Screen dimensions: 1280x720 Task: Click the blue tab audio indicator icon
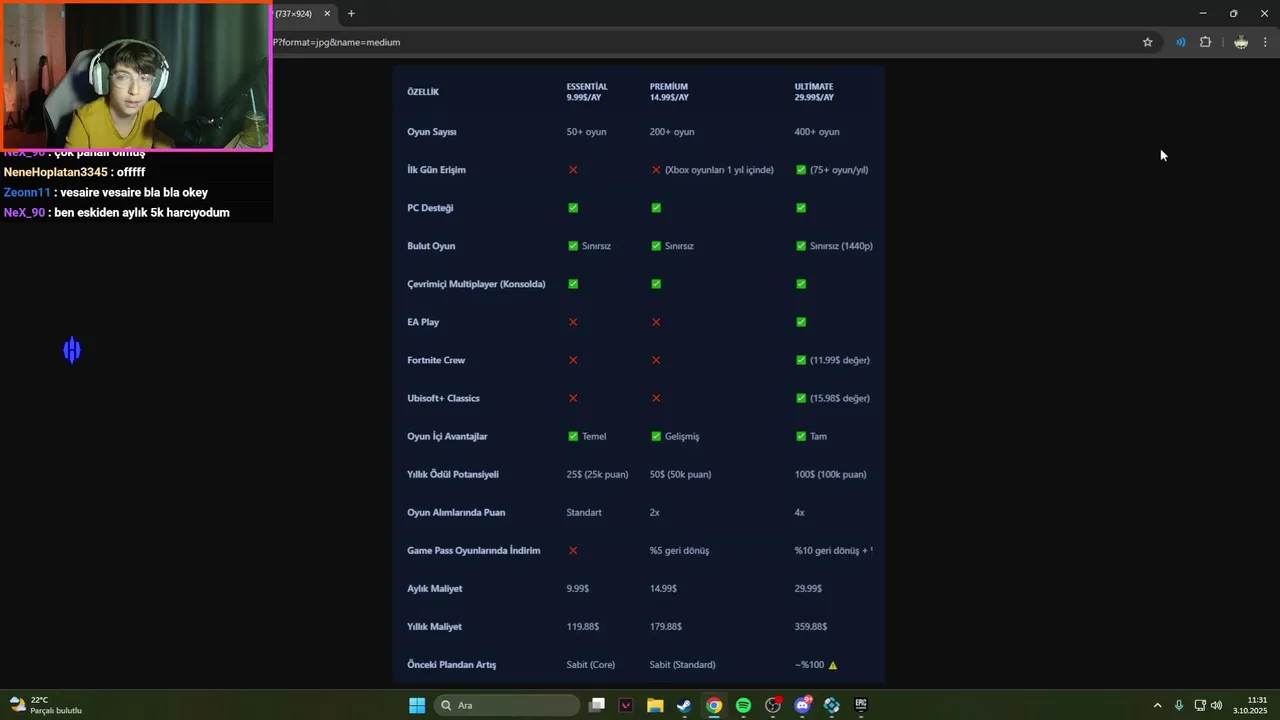coord(1181,42)
